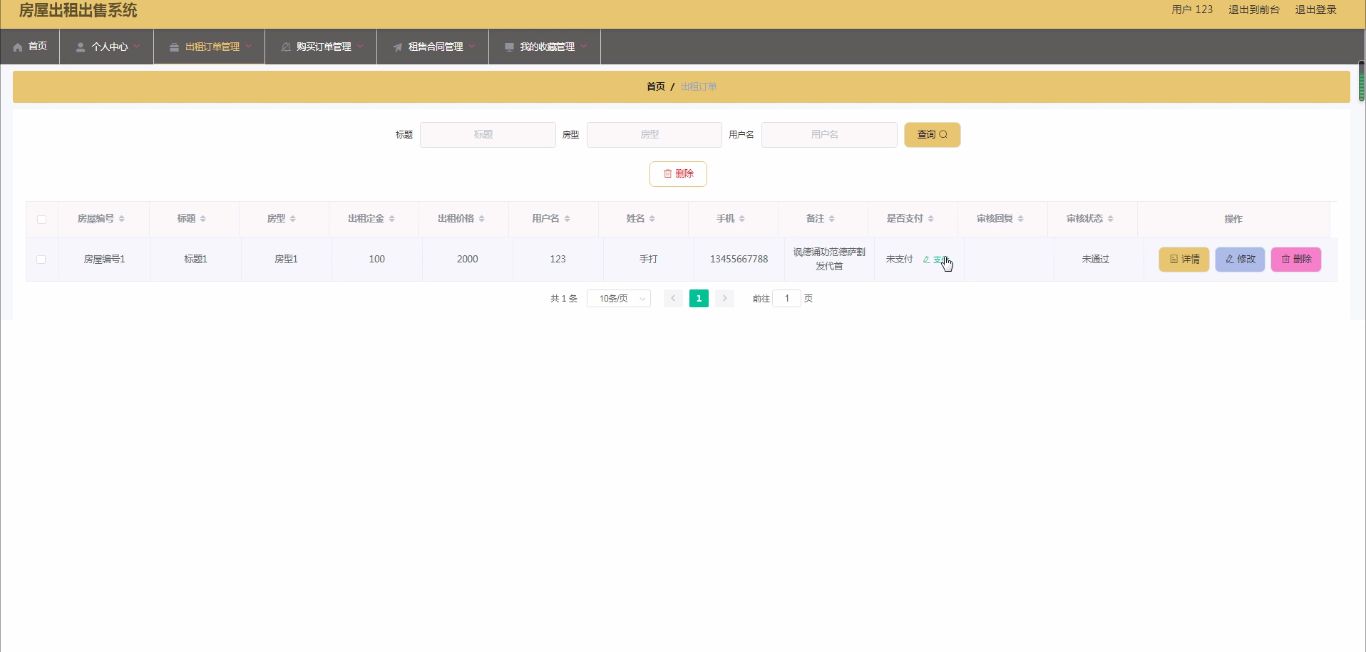Open the 10条/页 page size dropdown

pos(619,298)
